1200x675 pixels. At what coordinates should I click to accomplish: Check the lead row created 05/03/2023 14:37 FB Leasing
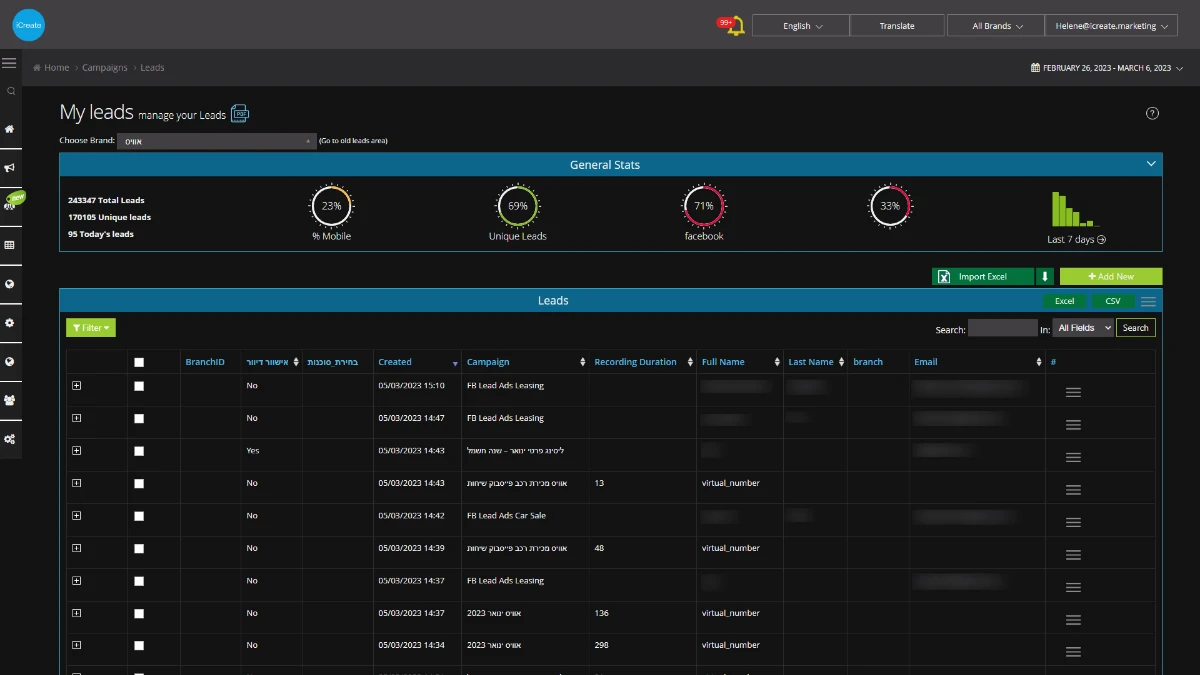(x=139, y=581)
